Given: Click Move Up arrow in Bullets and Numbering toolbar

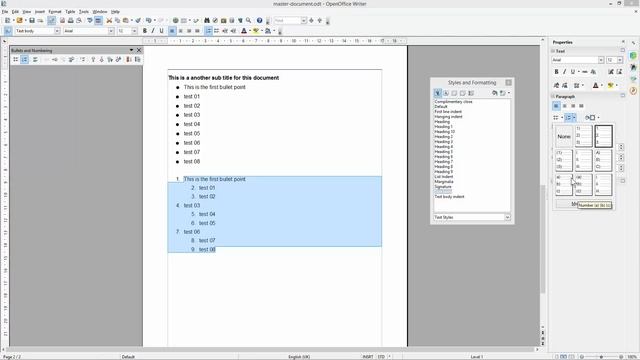Looking at the screenshot, I should [93, 60].
